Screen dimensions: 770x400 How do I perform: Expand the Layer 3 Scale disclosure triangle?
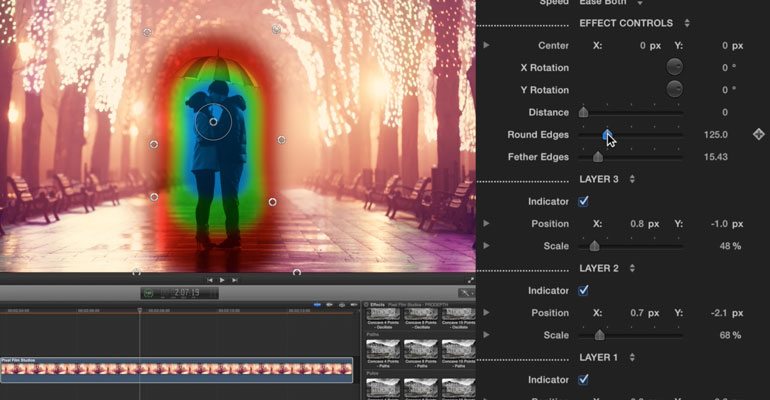pos(486,245)
